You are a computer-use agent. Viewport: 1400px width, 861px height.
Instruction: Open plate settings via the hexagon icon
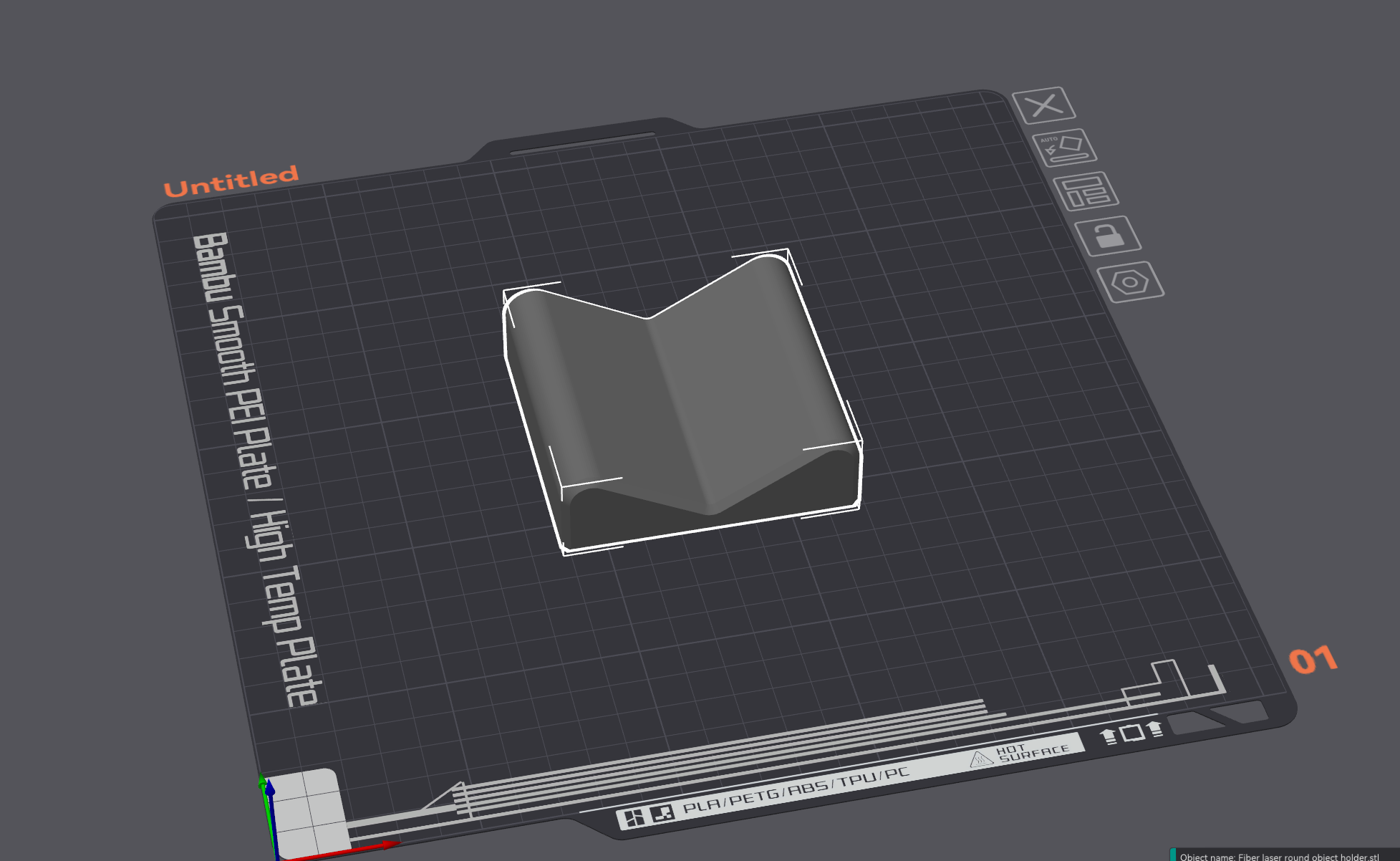(x=1129, y=282)
